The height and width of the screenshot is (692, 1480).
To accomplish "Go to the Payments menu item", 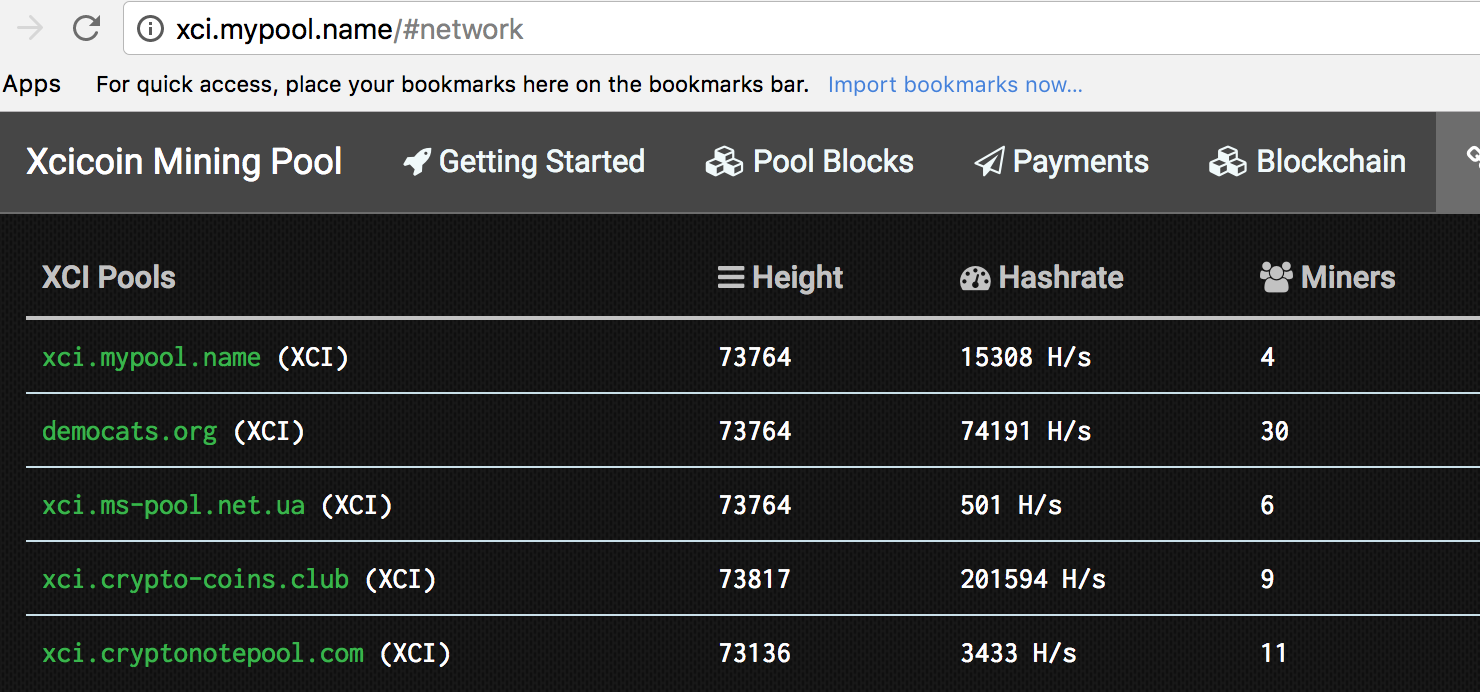I will pyautogui.click(x=1062, y=162).
